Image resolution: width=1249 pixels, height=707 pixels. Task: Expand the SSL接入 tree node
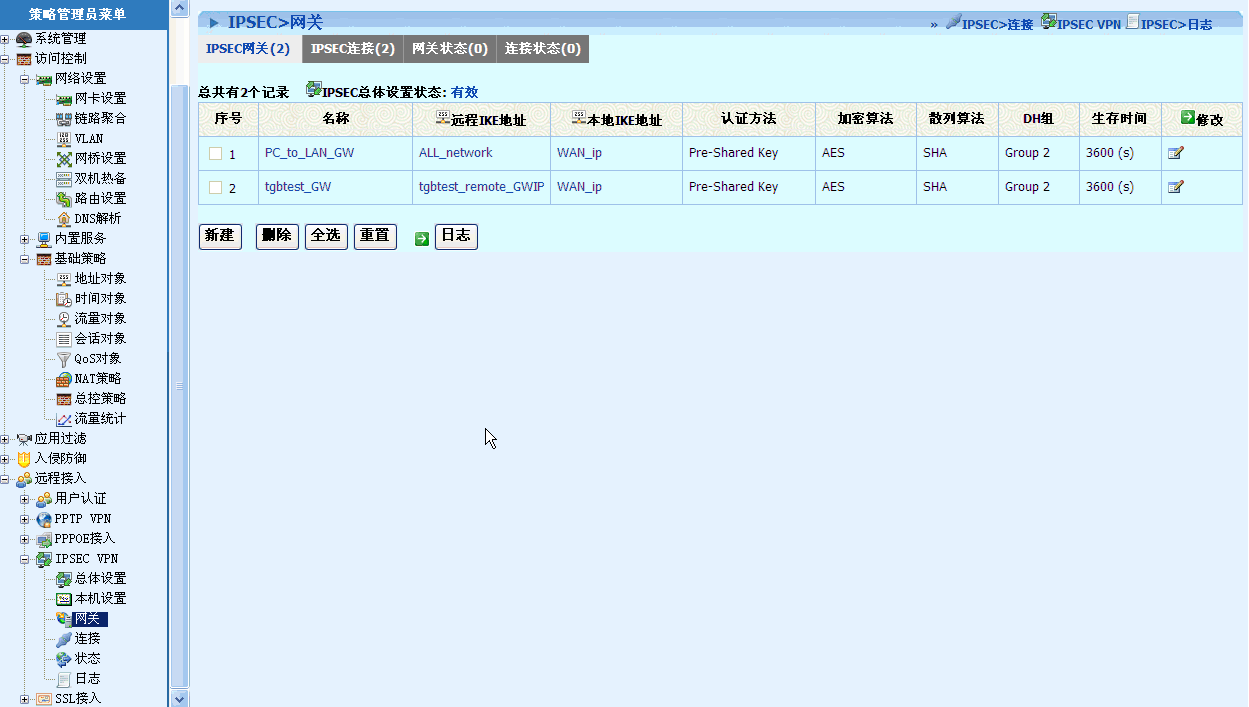[25, 699]
